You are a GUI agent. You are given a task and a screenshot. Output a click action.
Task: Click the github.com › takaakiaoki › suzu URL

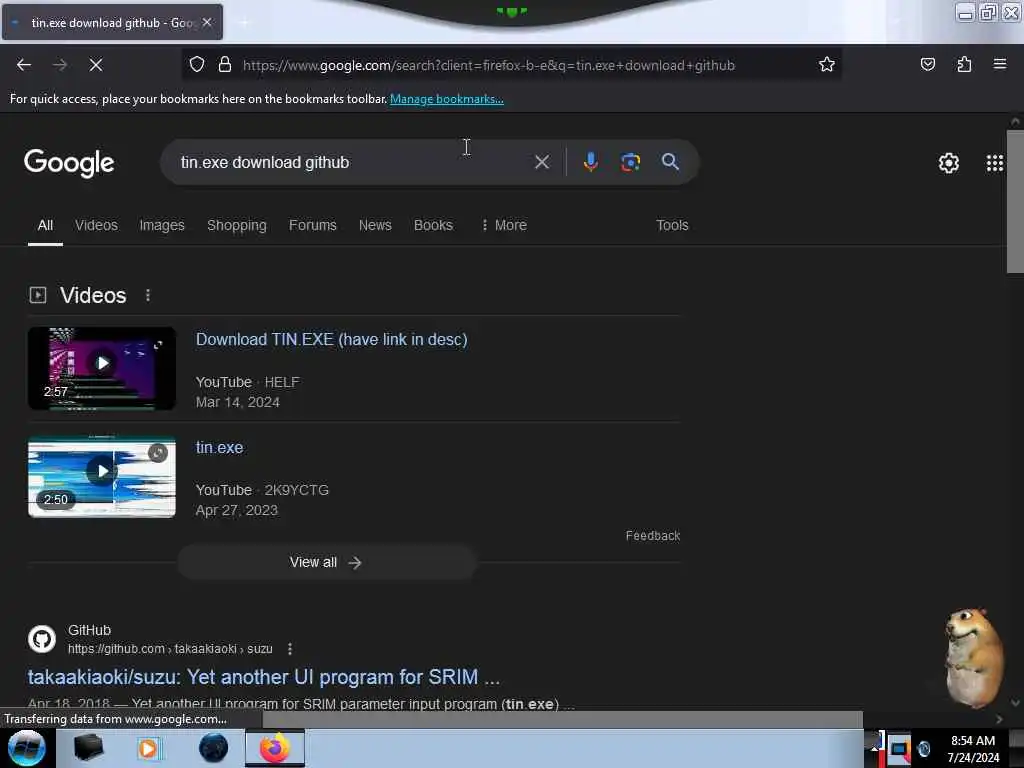[x=170, y=648]
